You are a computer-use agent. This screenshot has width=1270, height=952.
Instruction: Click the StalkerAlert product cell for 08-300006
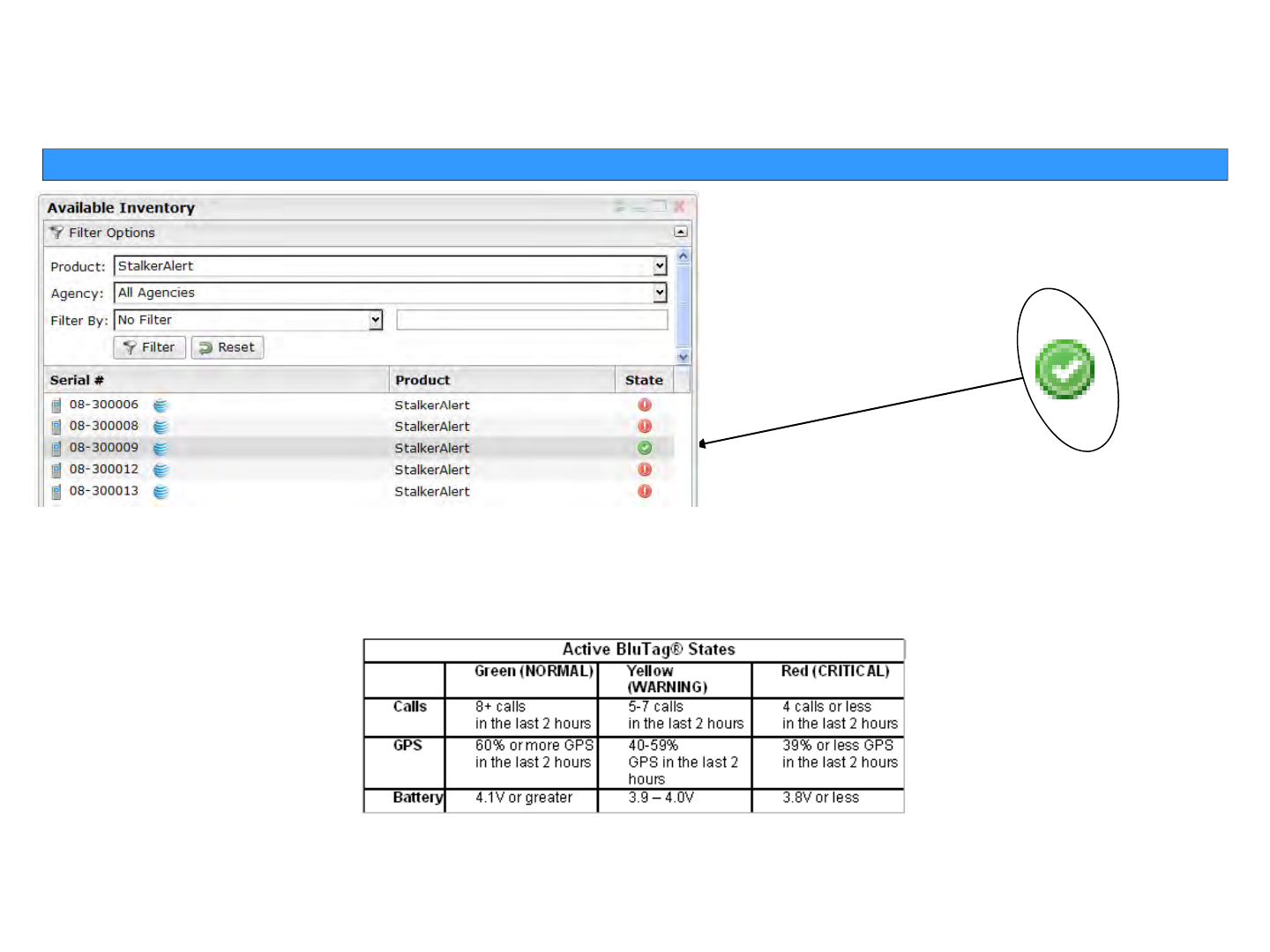[432, 405]
